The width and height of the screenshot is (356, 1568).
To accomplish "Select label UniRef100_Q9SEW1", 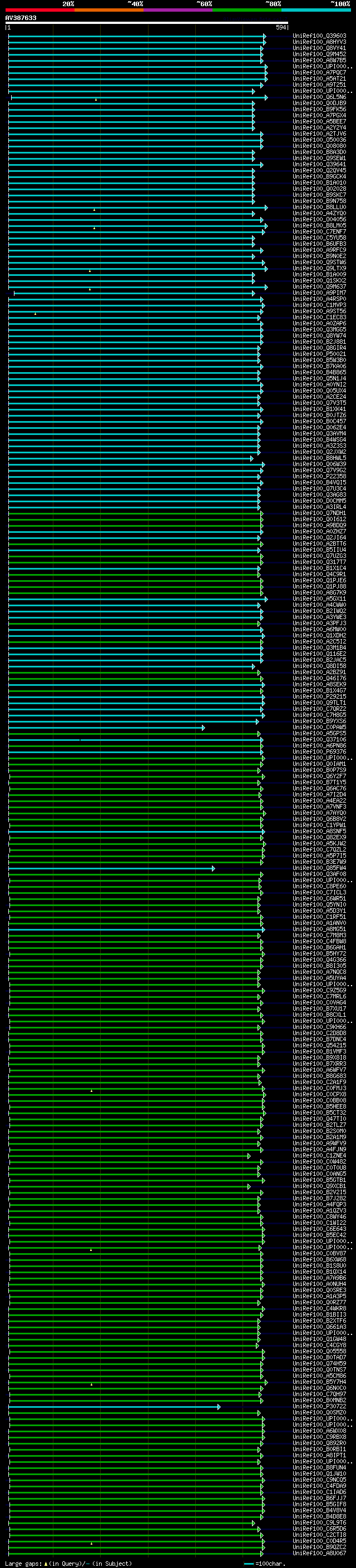I will (319, 159).
